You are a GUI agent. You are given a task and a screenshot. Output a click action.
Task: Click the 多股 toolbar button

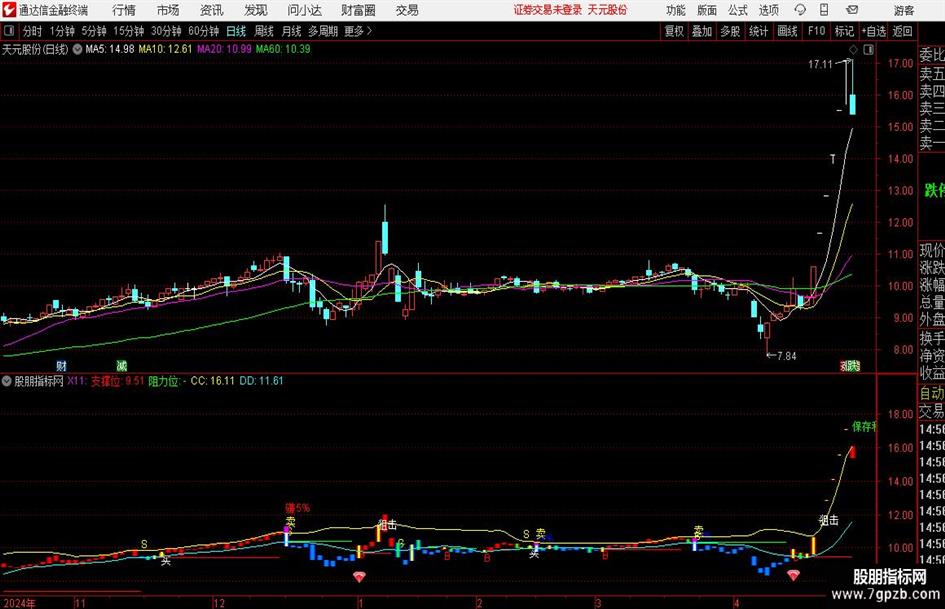pyautogui.click(x=730, y=31)
